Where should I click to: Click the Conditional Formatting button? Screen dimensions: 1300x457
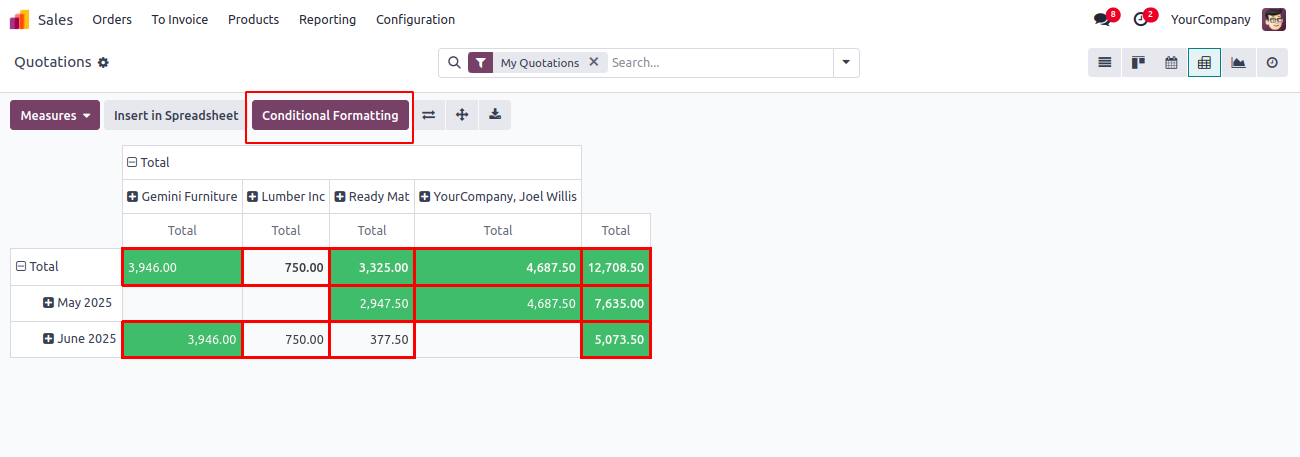(330, 115)
